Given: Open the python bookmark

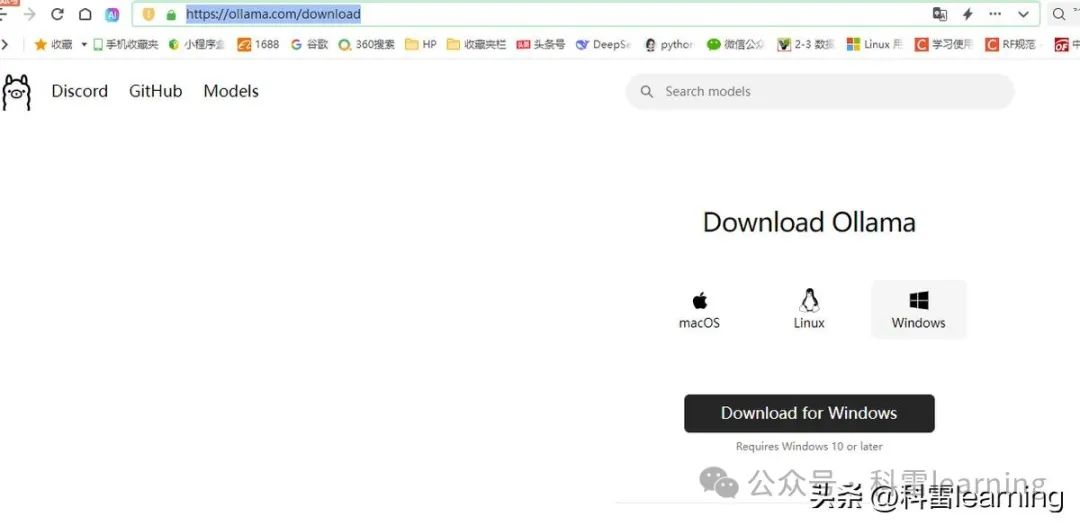Looking at the screenshot, I should [669, 44].
